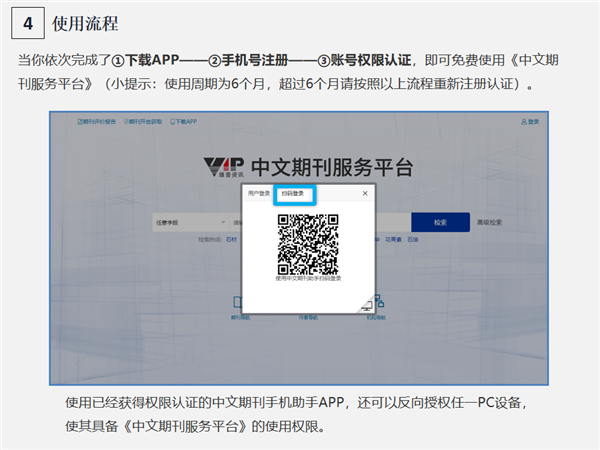The height and width of the screenshot is (450, 600).
Task: Open the 期刊评价报告 link
Action: [96, 122]
